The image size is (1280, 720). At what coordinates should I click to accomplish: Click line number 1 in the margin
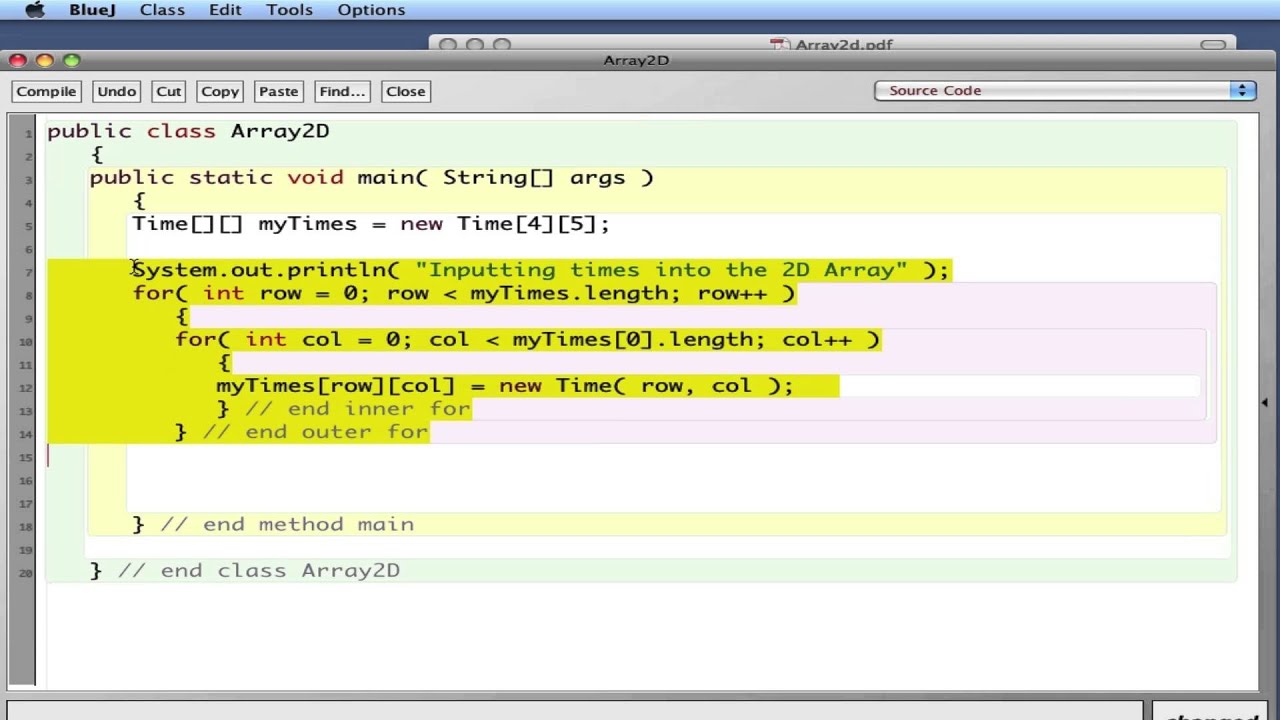coord(28,133)
